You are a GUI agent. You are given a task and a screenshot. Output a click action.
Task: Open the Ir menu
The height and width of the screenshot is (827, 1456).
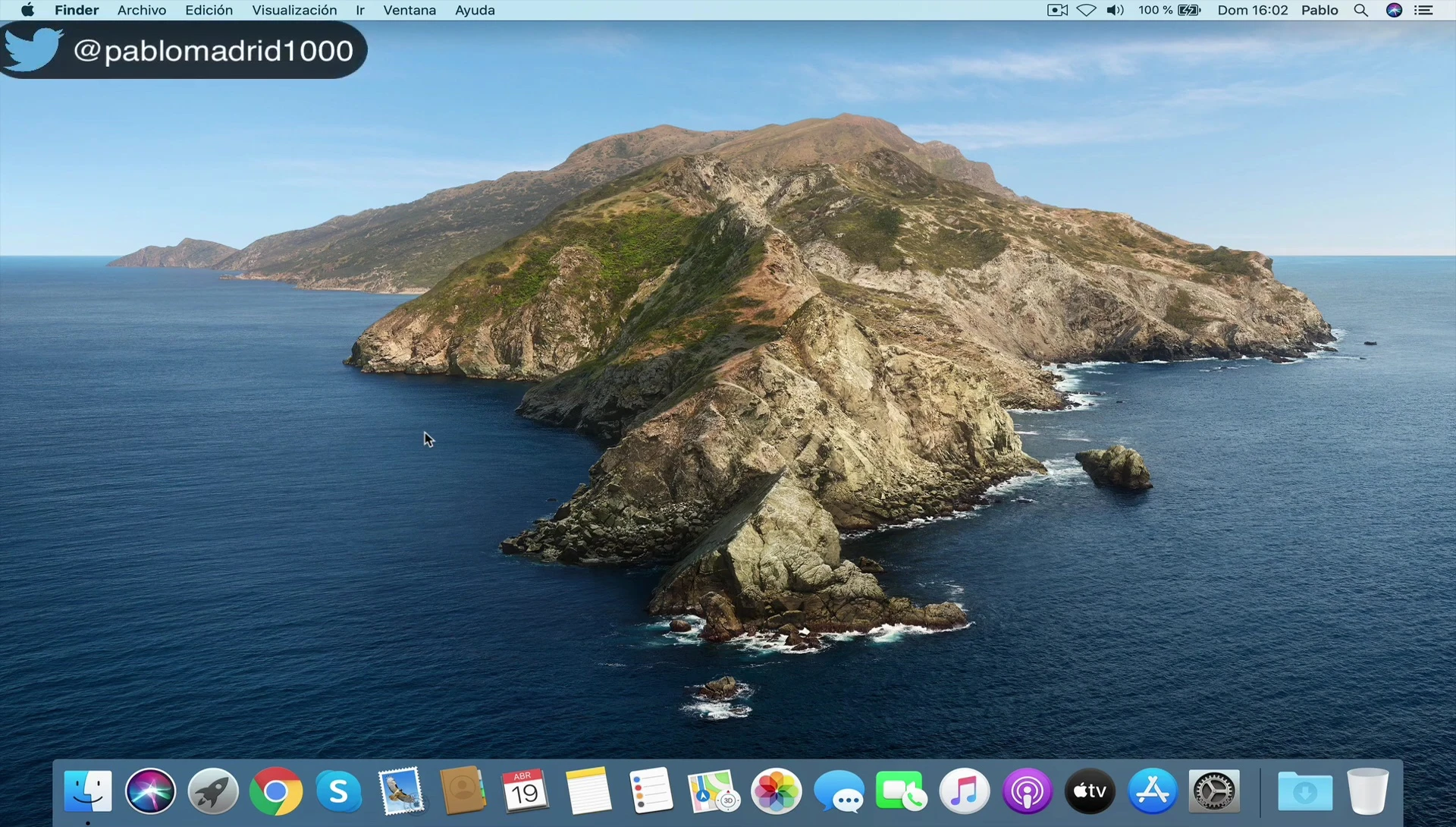tap(360, 10)
